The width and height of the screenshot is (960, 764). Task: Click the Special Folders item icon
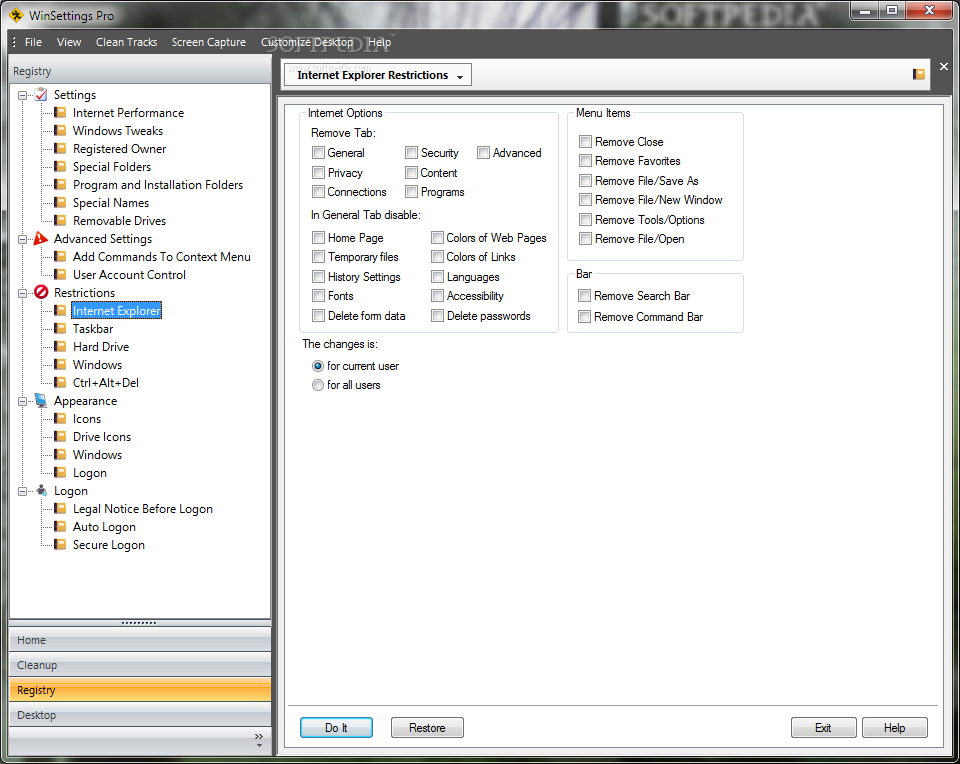pos(60,167)
